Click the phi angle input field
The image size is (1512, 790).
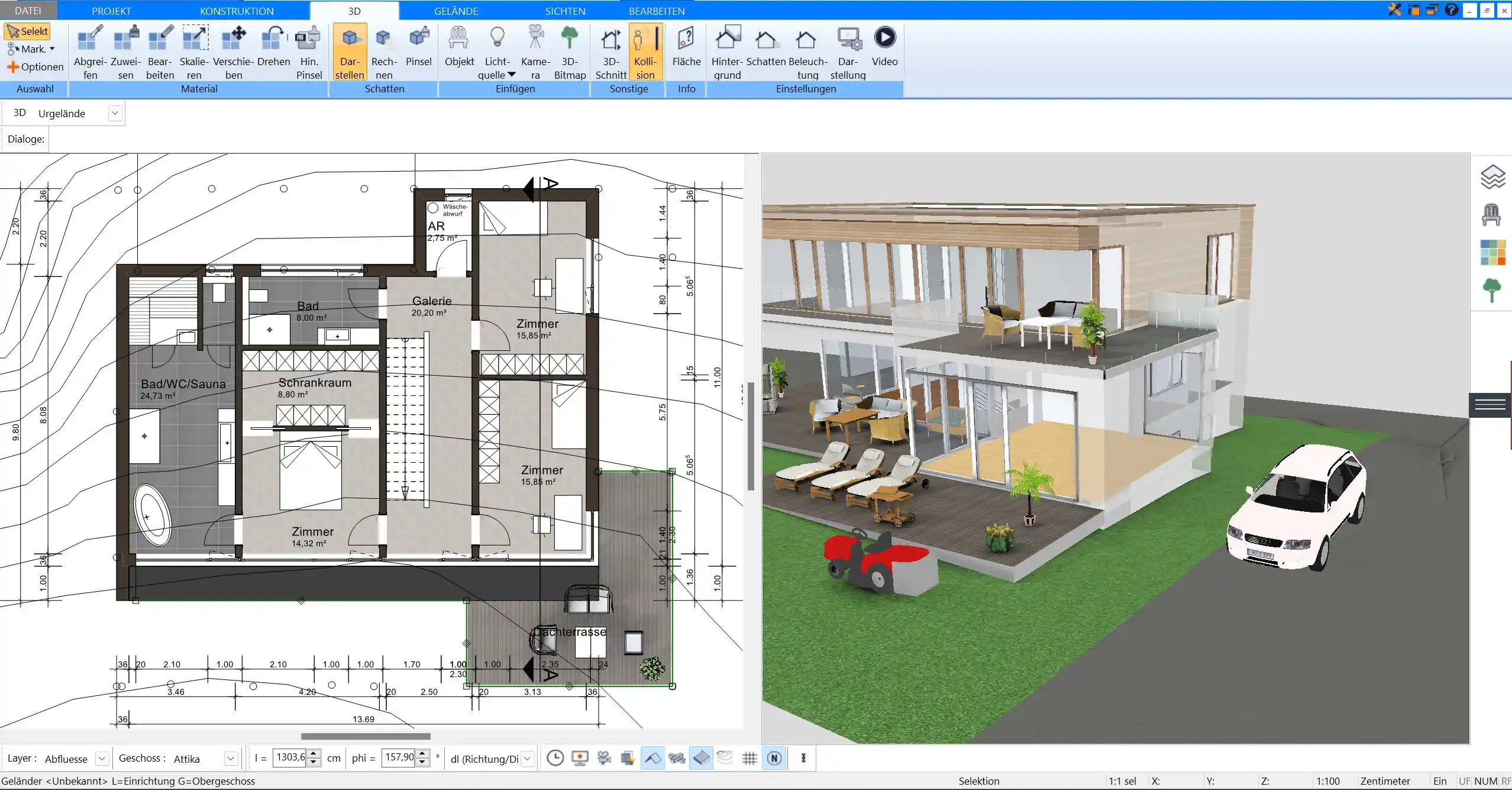click(x=399, y=758)
